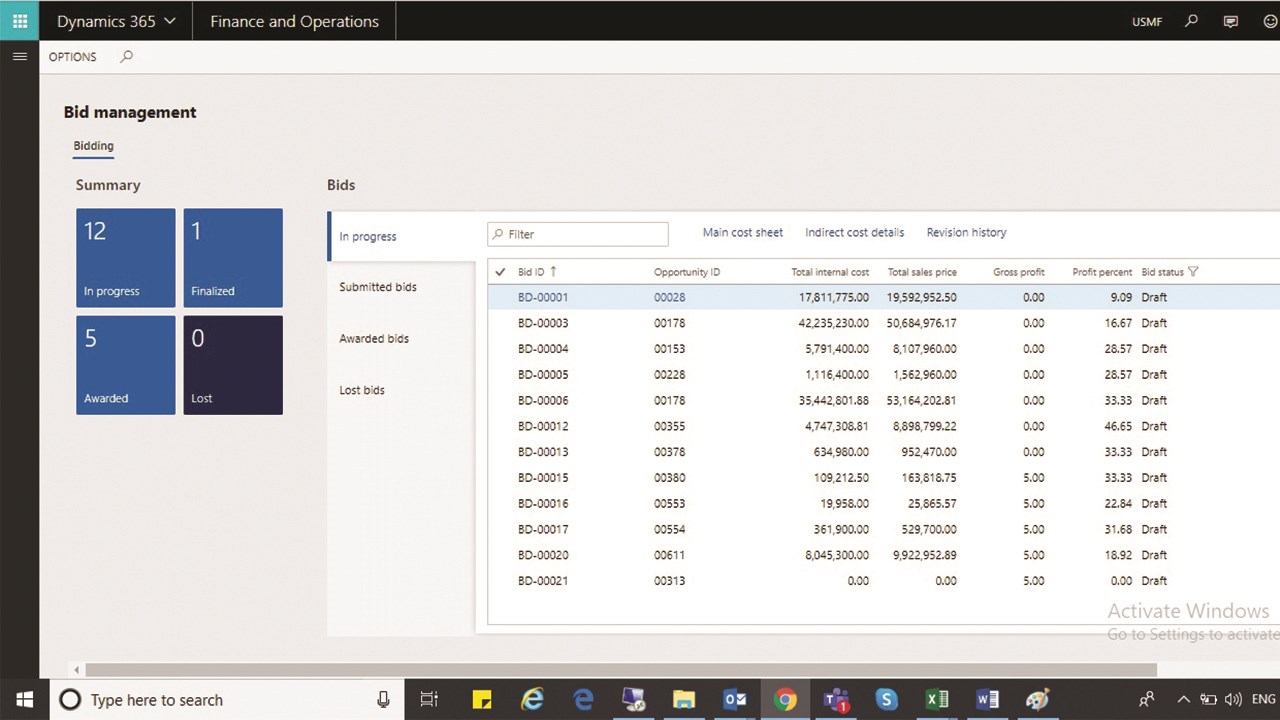1280x720 pixels.
Task: Click the Profit percent column header
Action: point(1102,272)
